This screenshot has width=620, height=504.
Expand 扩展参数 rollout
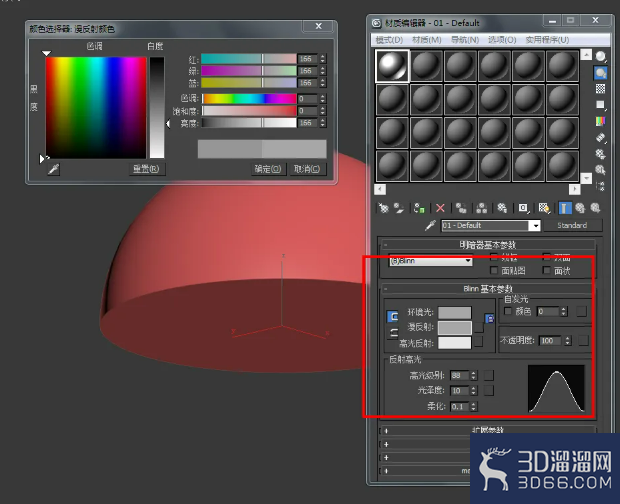point(488,430)
